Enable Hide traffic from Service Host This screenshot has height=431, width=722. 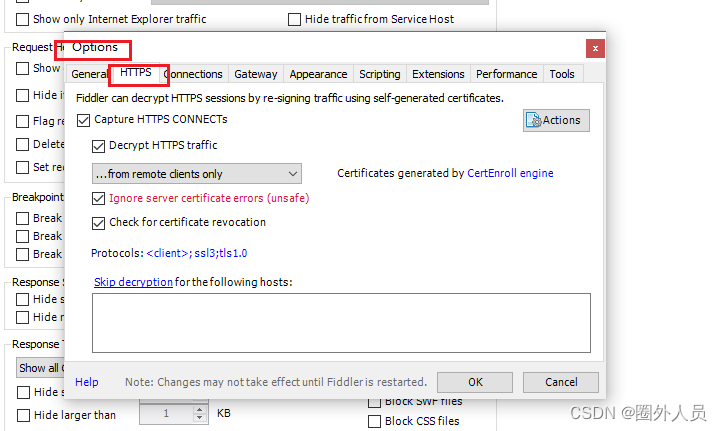(x=294, y=19)
